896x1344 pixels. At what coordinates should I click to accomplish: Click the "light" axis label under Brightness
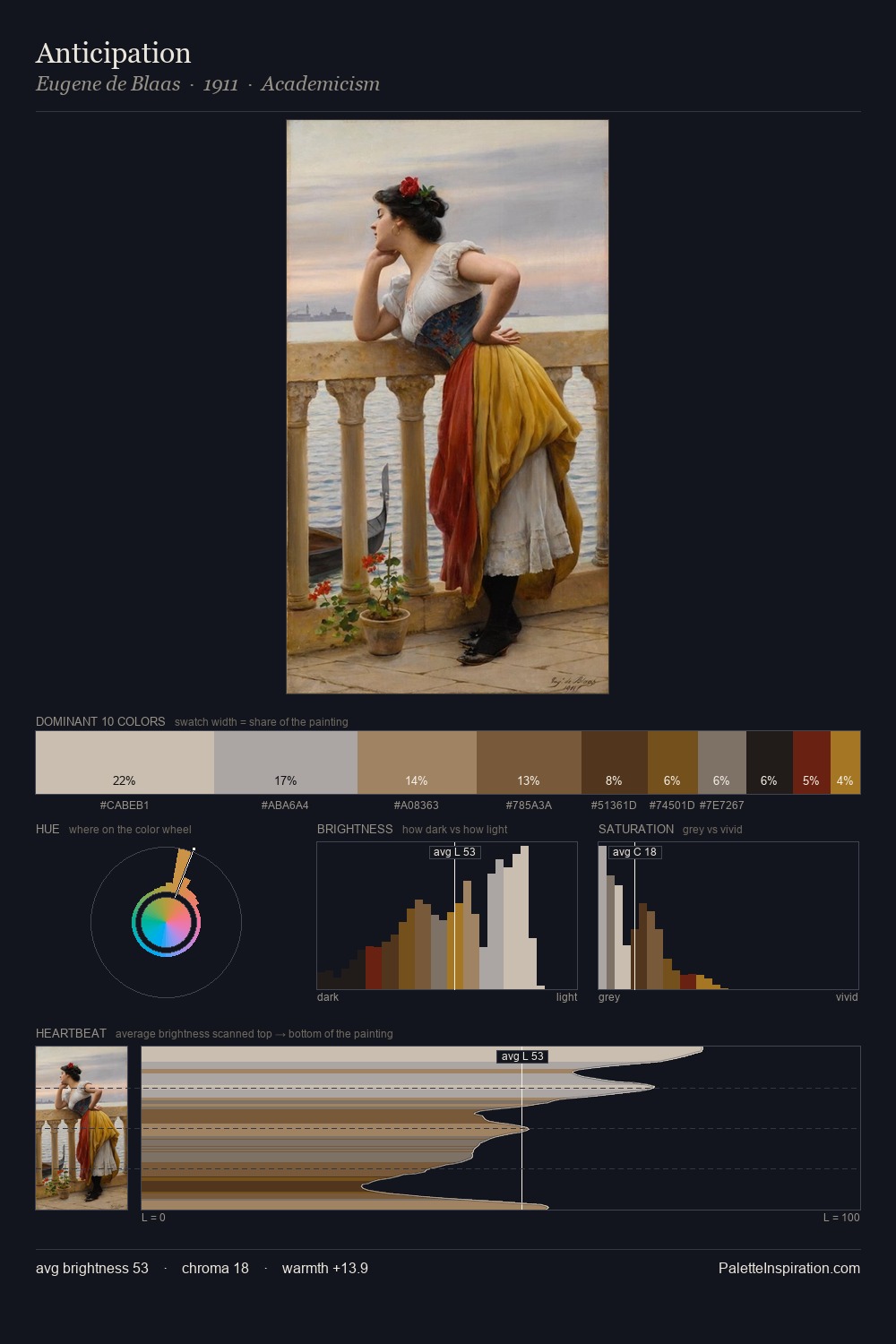tap(566, 997)
